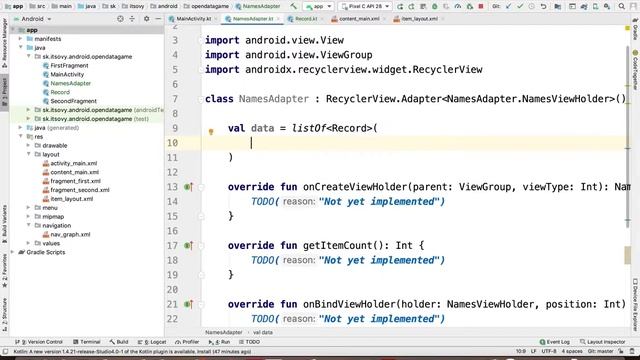Select fragment_first.xml in project tree

[76, 181]
